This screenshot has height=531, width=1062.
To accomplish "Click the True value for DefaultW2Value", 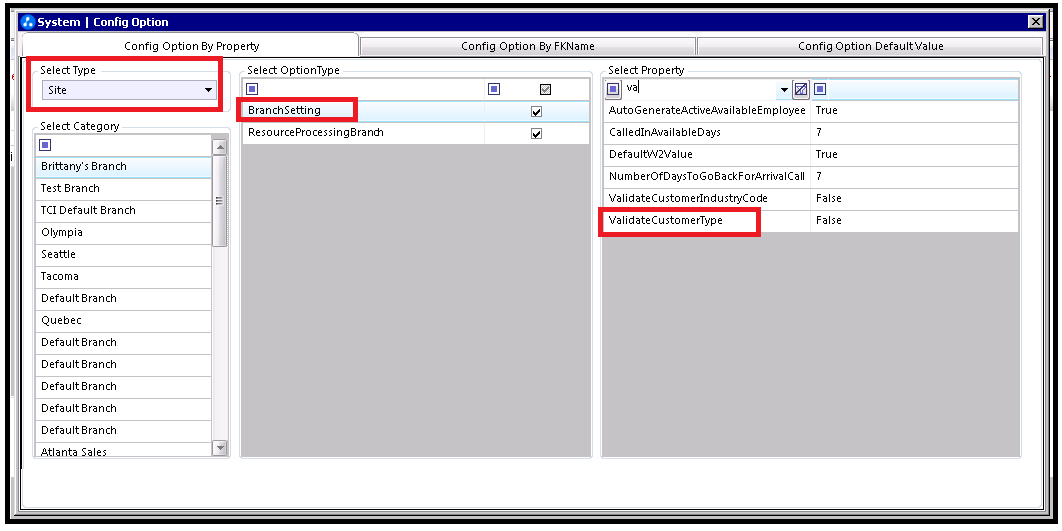I will [x=914, y=154].
